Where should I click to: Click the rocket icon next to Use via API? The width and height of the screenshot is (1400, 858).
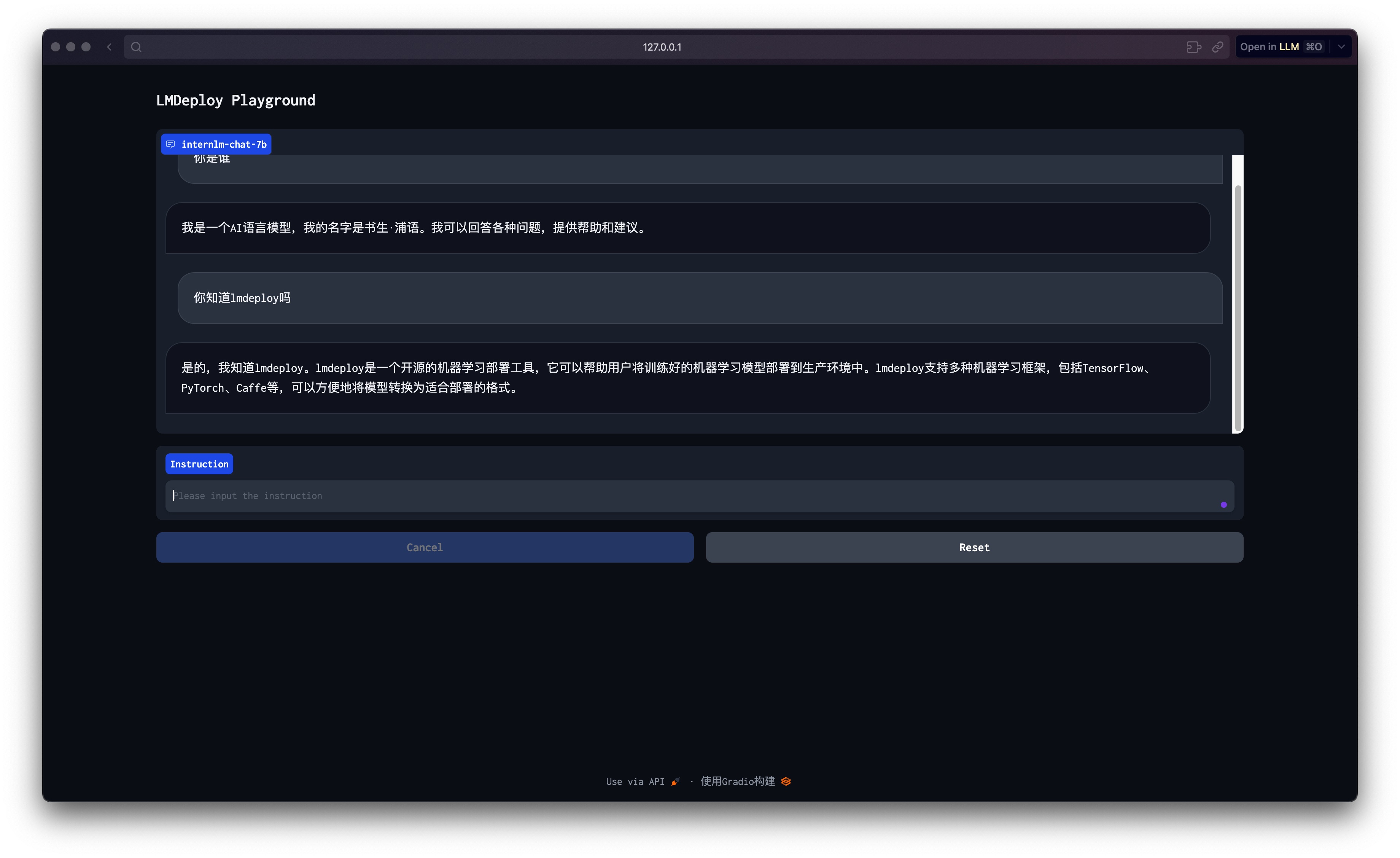[675, 781]
